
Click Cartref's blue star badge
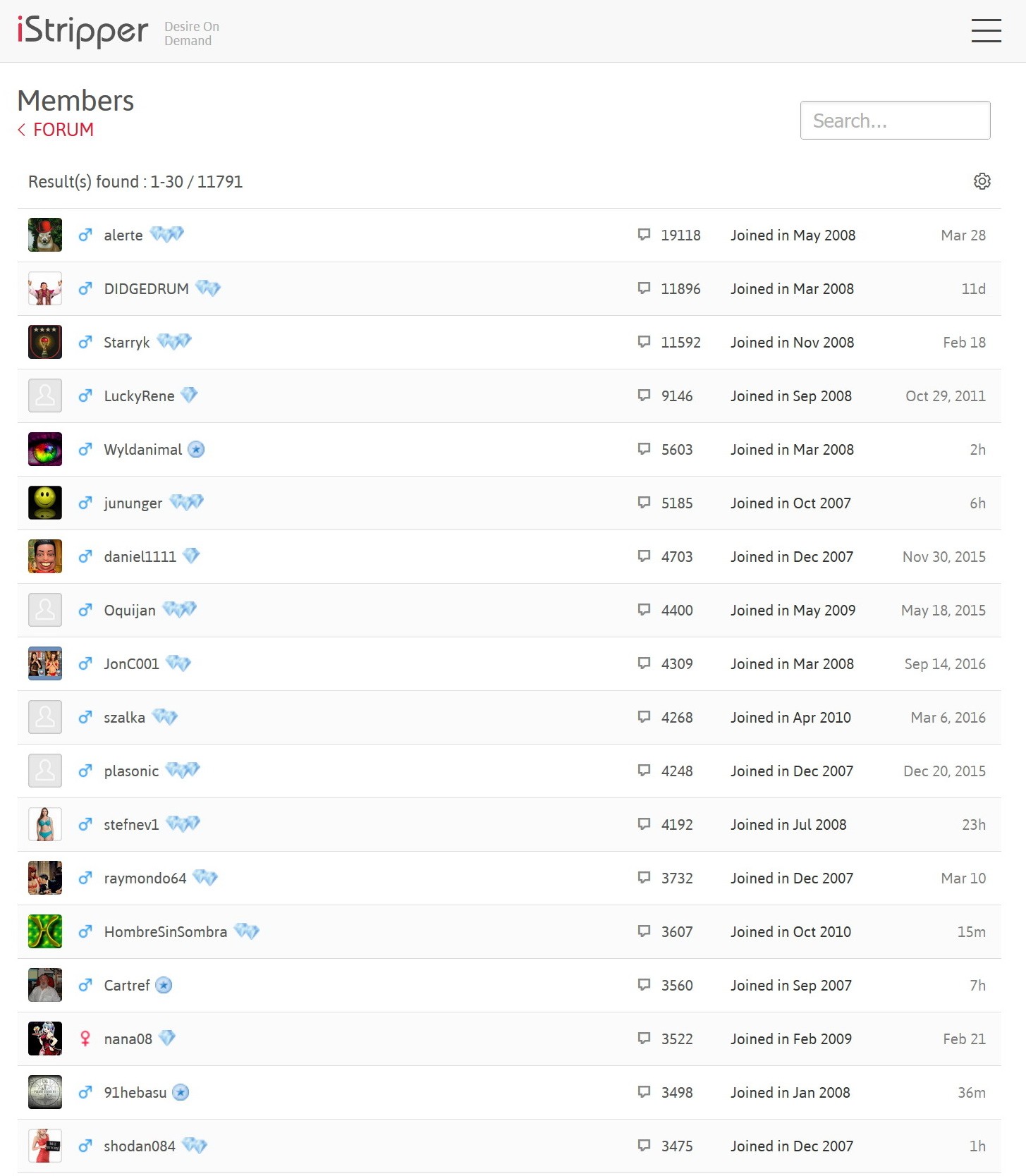(164, 985)
